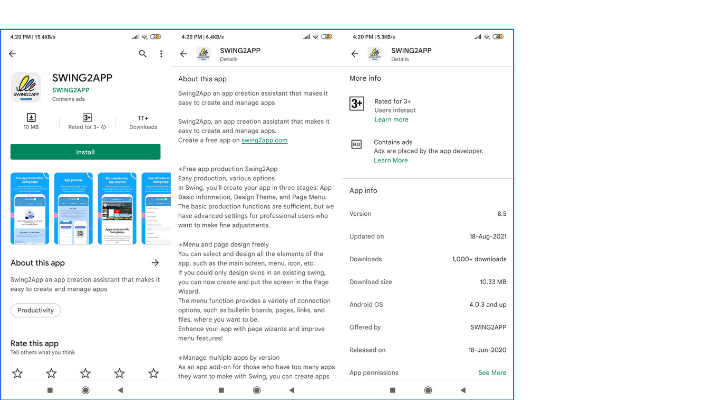Select 1,000+ downloads value
Viewport: 720px width, 400px height.
[x=479, y=259]
